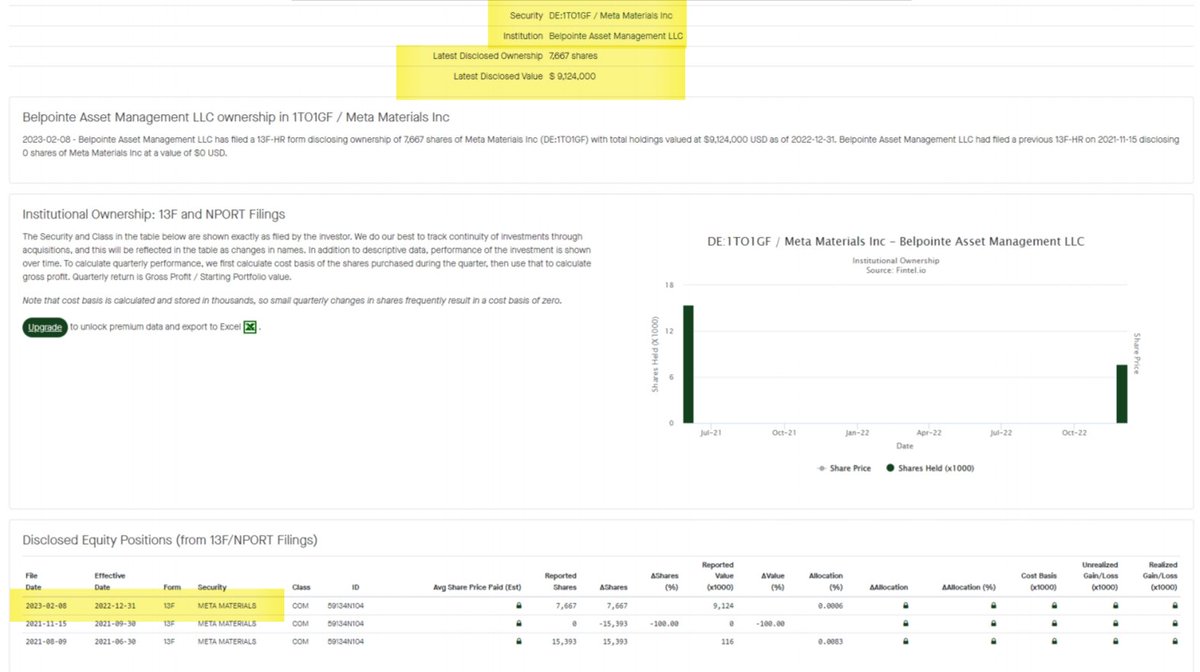
Task: Click file date cell '2021-11-15'
Action: click(x=44, y=624)
